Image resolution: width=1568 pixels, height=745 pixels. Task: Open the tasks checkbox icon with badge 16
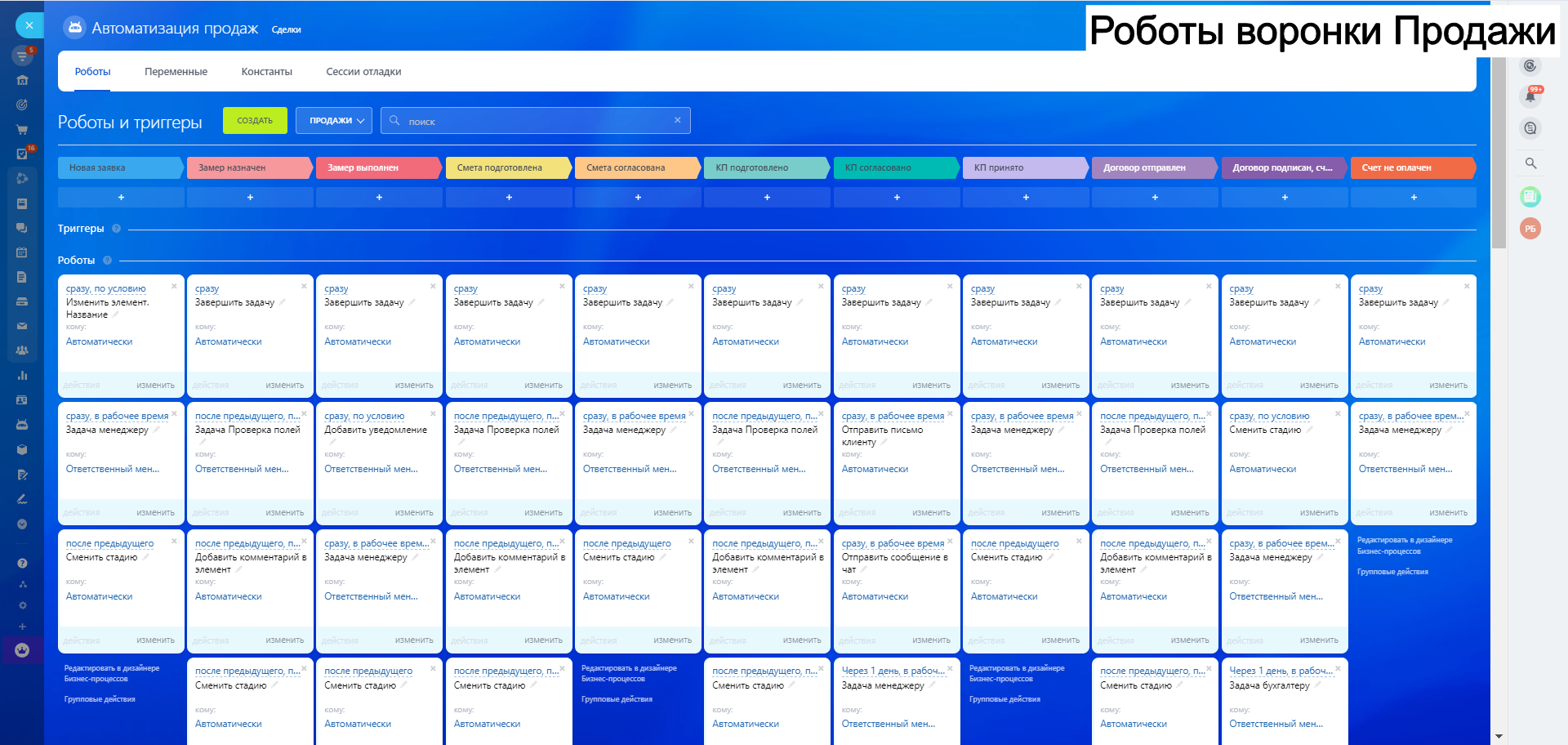pos(22,154)
